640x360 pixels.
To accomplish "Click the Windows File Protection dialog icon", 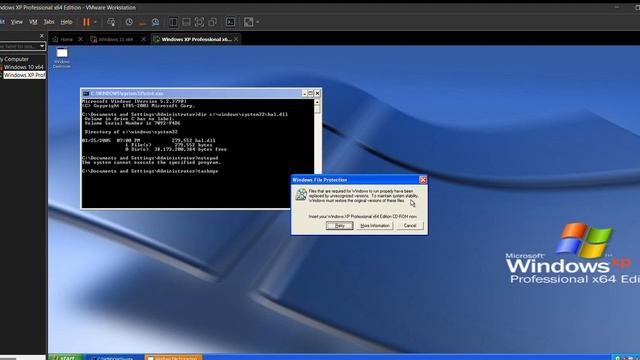I will (301, 195).
